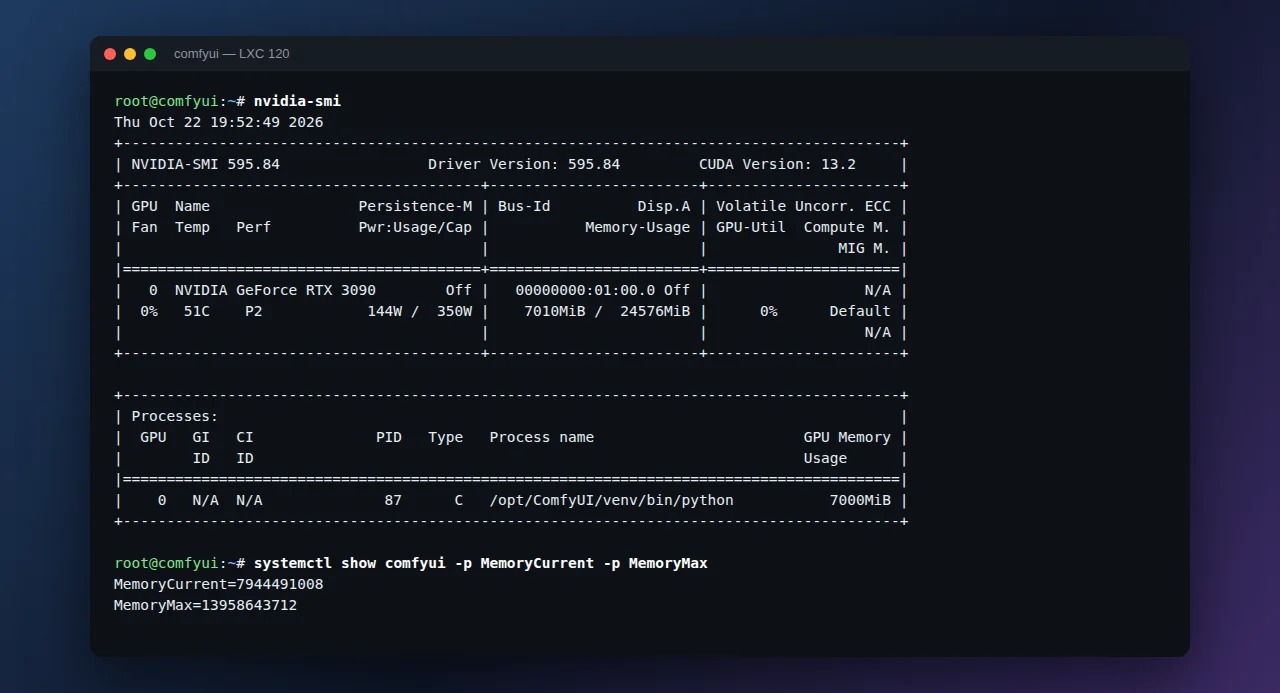Click the typed 'nvidia-smi' command
This screenshot has height=693, width=1280.
coord(297,101)
